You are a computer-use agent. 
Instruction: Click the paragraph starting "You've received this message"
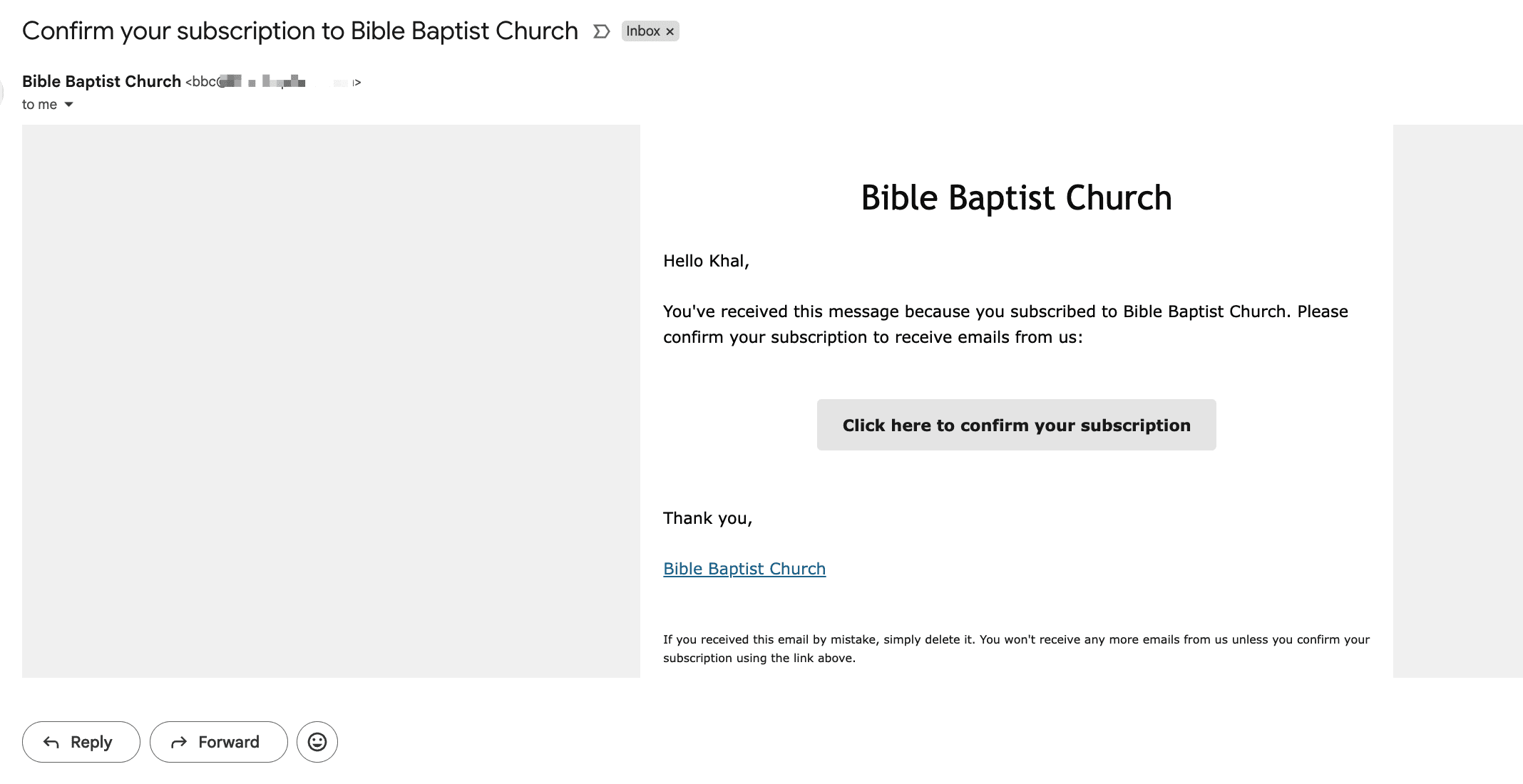pyautogui.click(x=1005, y=324)
